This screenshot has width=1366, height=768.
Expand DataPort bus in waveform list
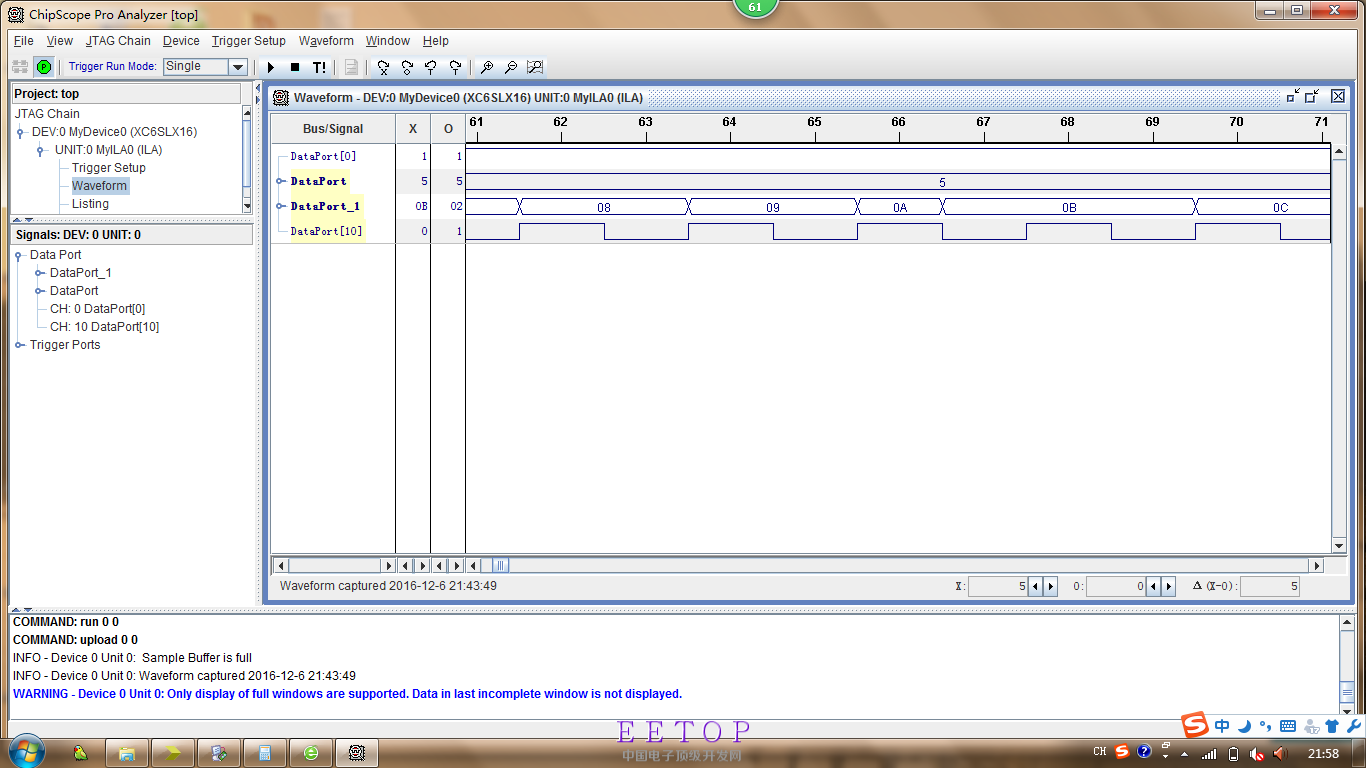coord(280,181)
